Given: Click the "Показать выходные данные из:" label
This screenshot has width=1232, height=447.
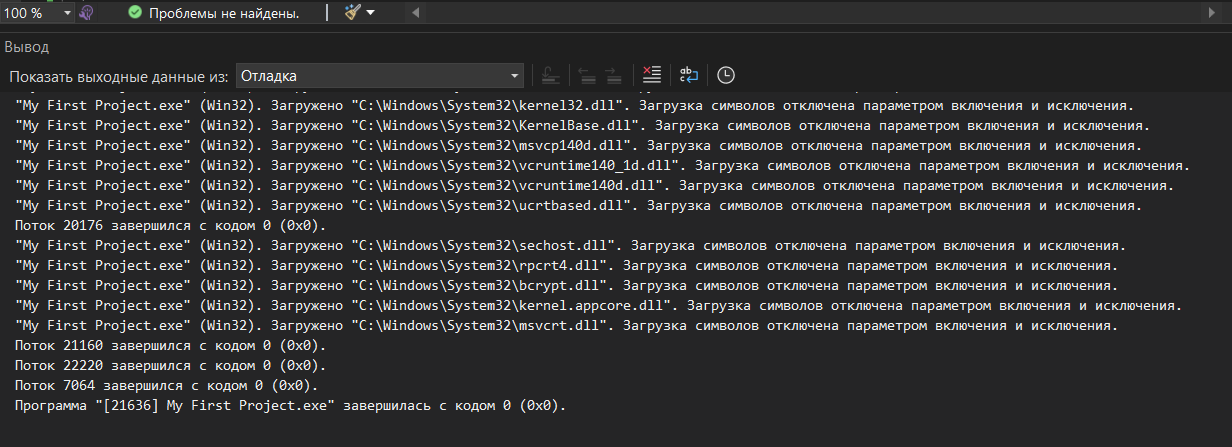Looking at the screenshot, I should click(119, 76).
